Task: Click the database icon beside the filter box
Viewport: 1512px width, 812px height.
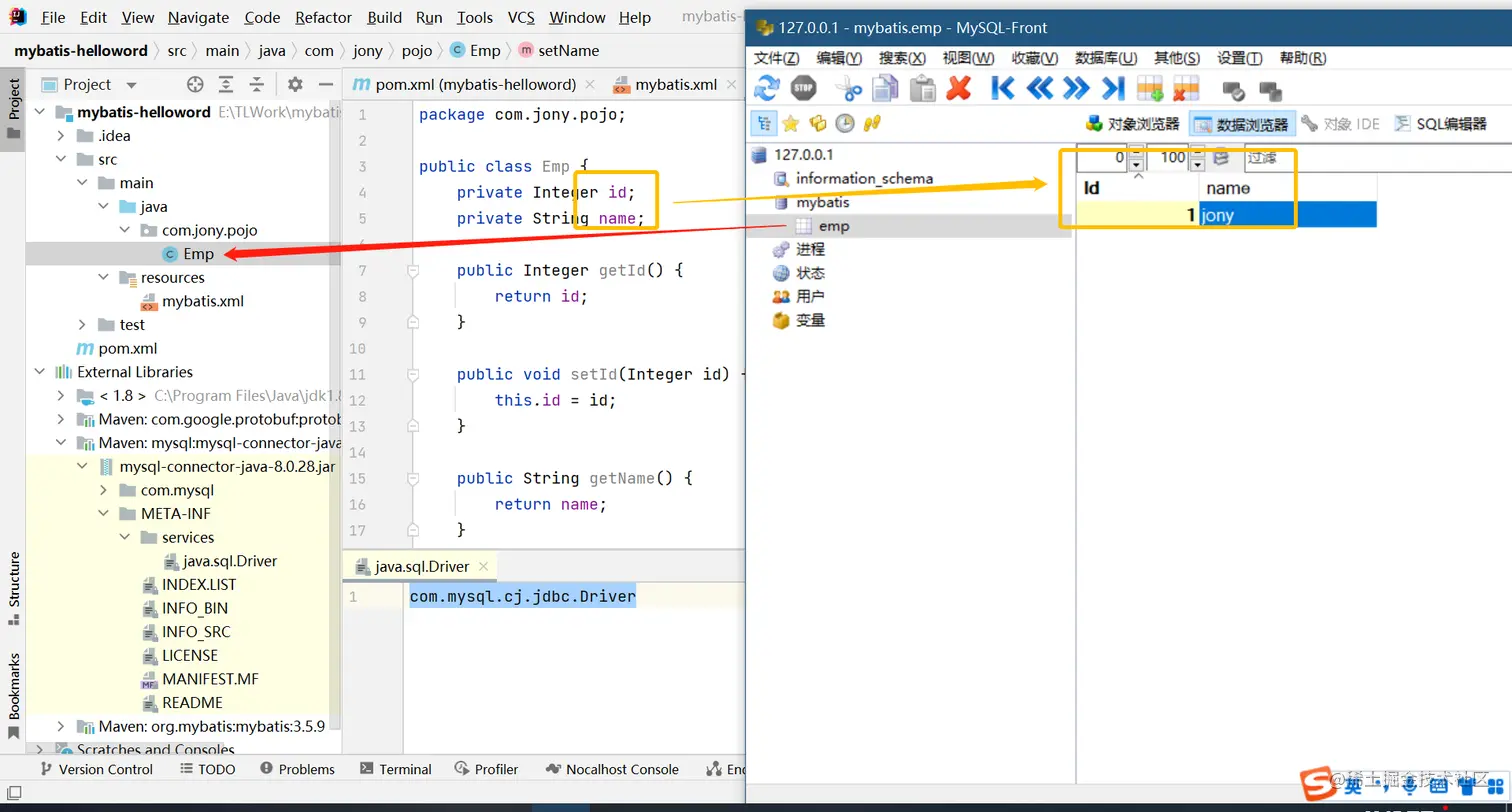Action: [x=1221, y=157]
